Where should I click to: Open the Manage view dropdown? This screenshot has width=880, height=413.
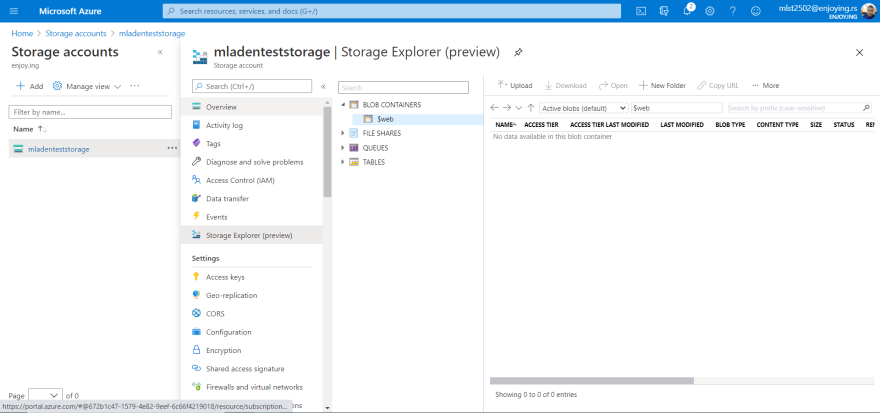click(87, 86)
